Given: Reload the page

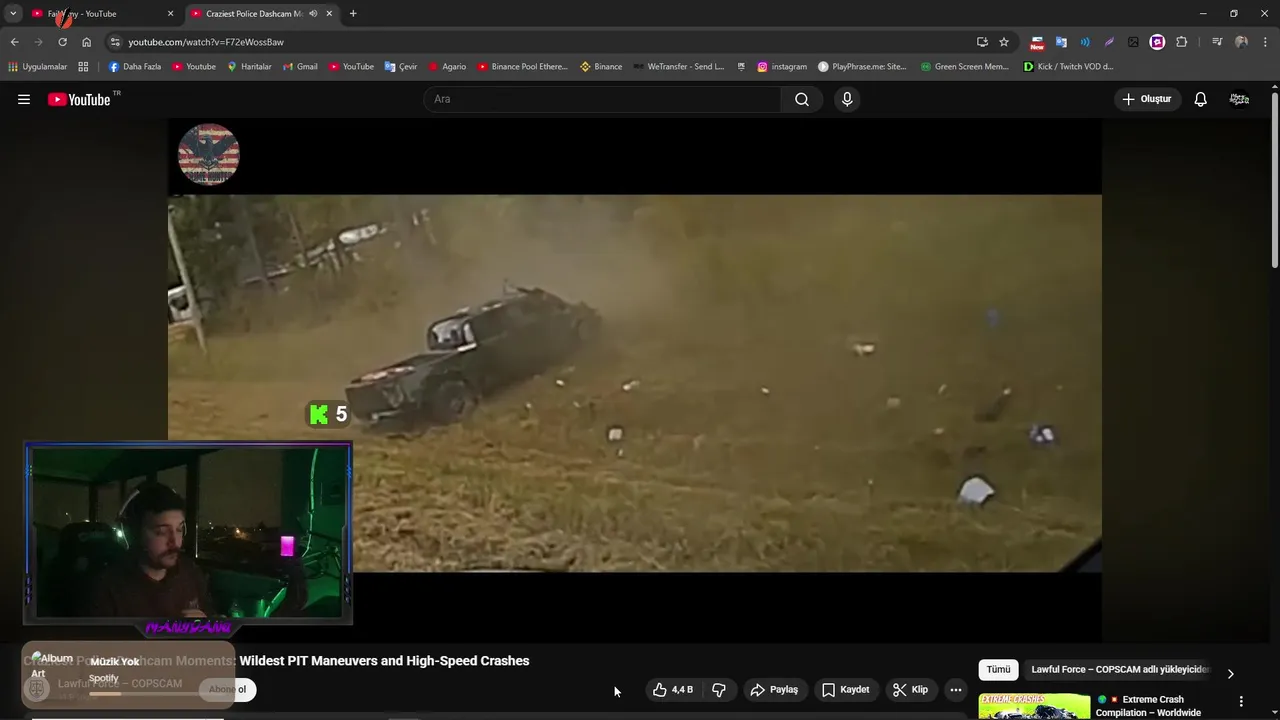Looking at the screenshot, I should tap(62, 42).
